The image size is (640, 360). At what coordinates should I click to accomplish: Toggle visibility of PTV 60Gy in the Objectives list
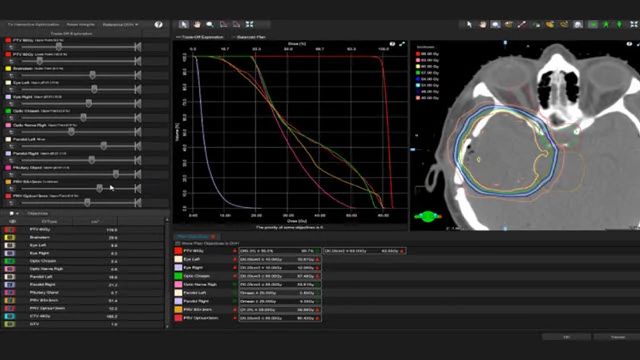pos(10,230)
